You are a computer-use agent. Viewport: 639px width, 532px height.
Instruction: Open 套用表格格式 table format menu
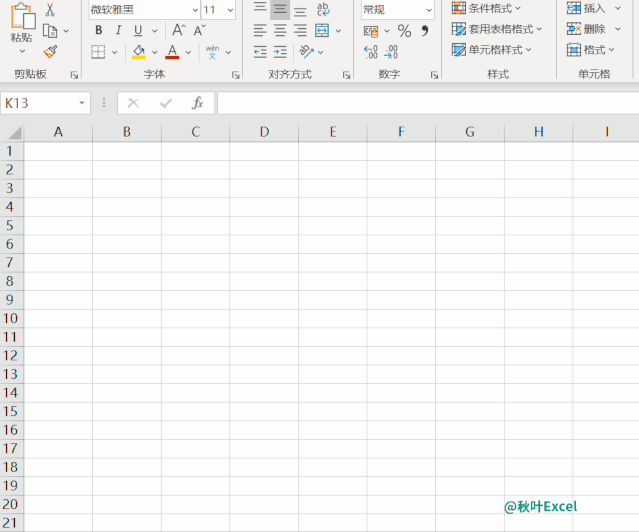tap(497, 29)
